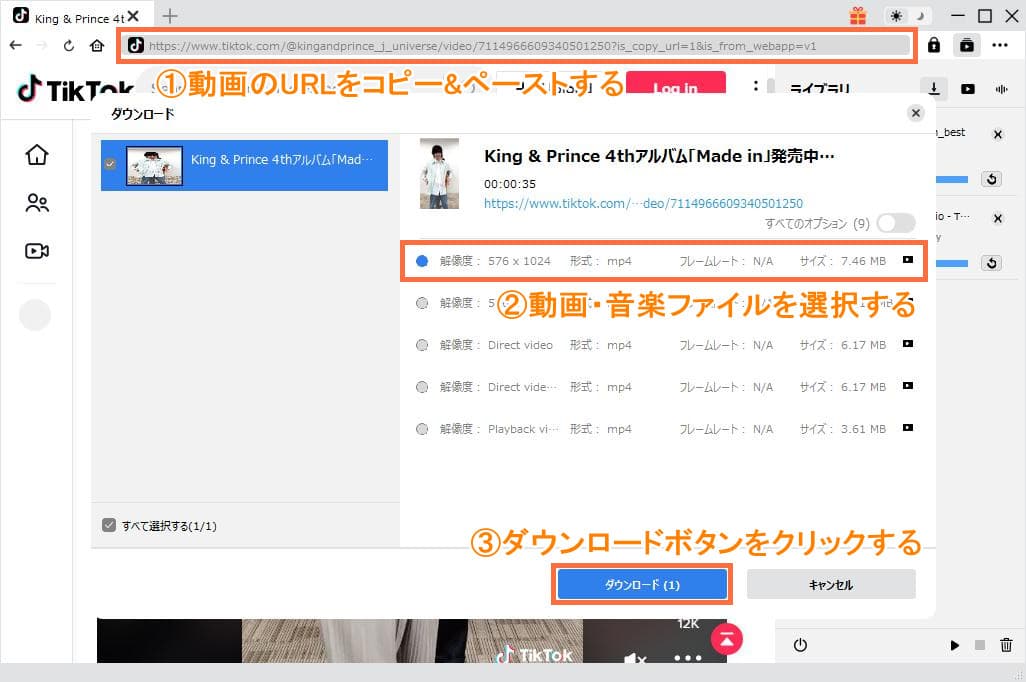Toggle the select all (1/1) checkbox

point(109,525)
